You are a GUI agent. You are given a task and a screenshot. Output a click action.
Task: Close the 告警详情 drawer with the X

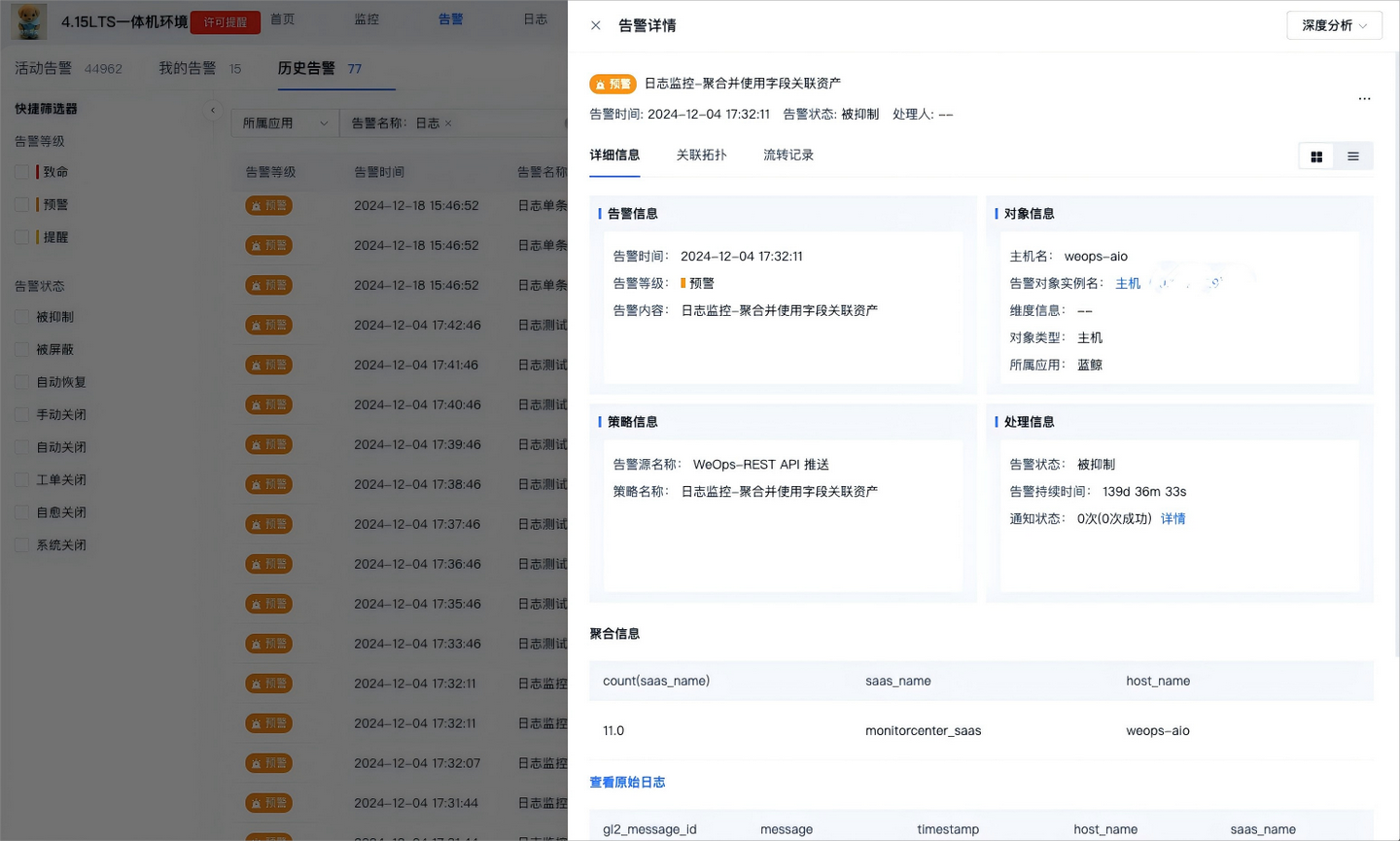tap(596, 26)
